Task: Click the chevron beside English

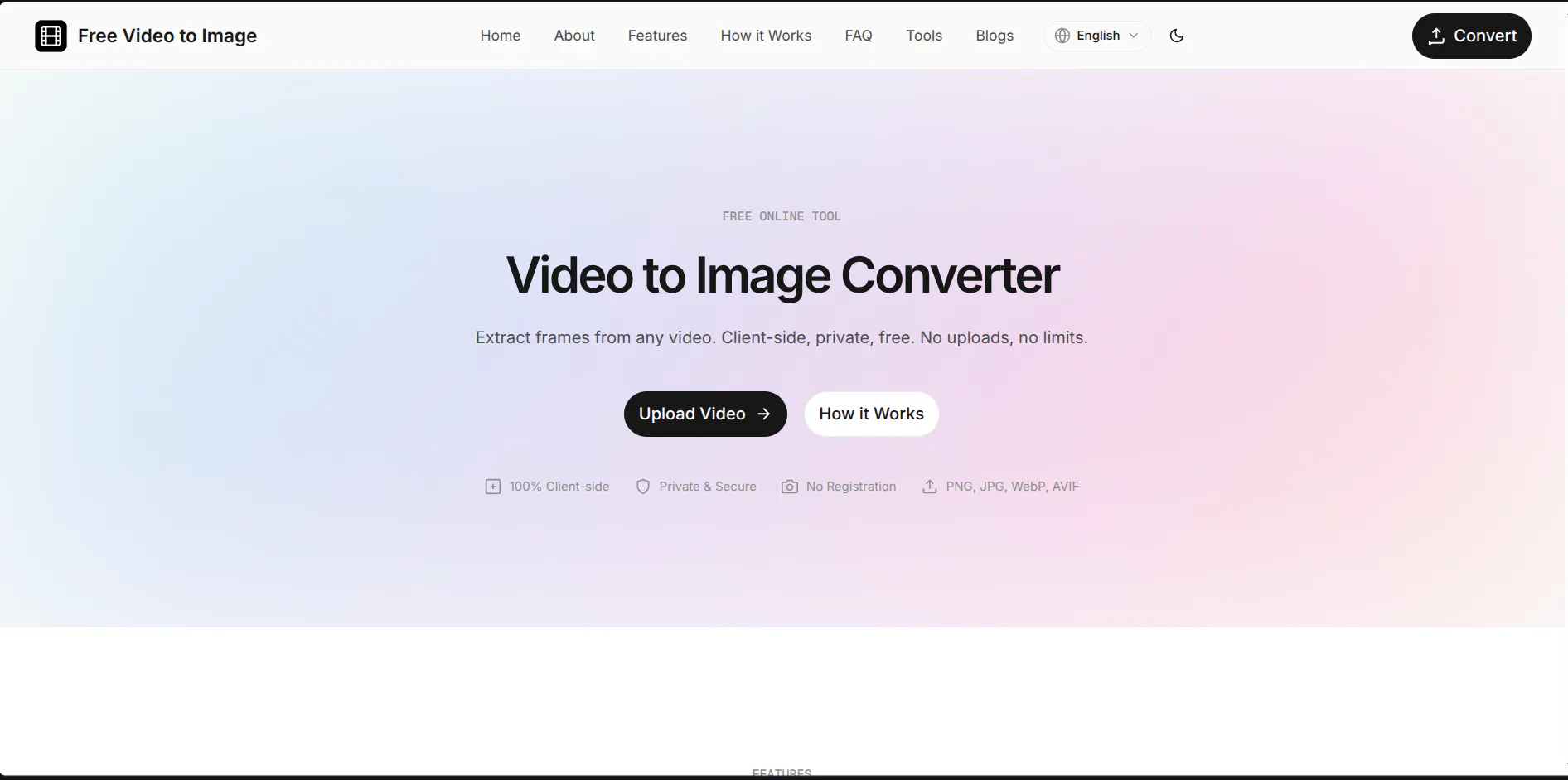Action: 1134,36
